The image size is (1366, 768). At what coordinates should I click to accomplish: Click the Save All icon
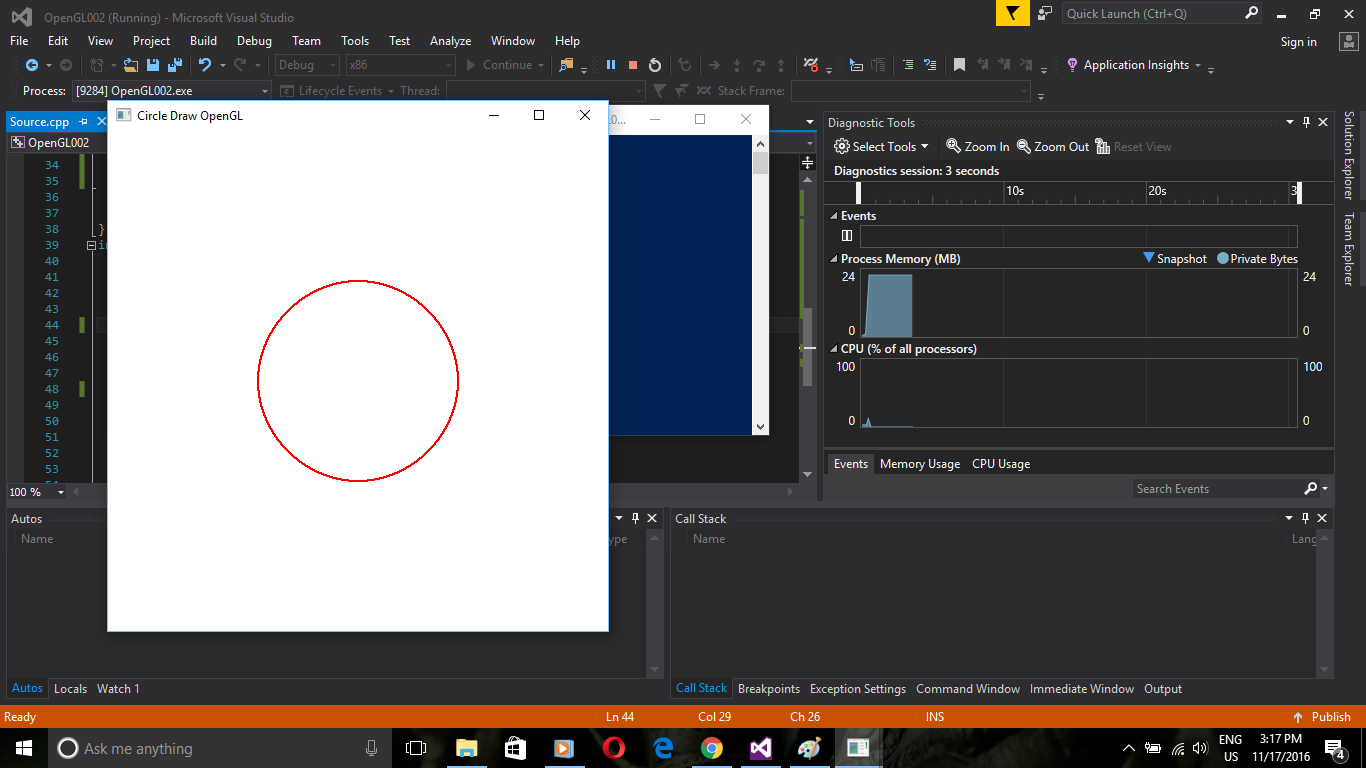click(175, 65)
